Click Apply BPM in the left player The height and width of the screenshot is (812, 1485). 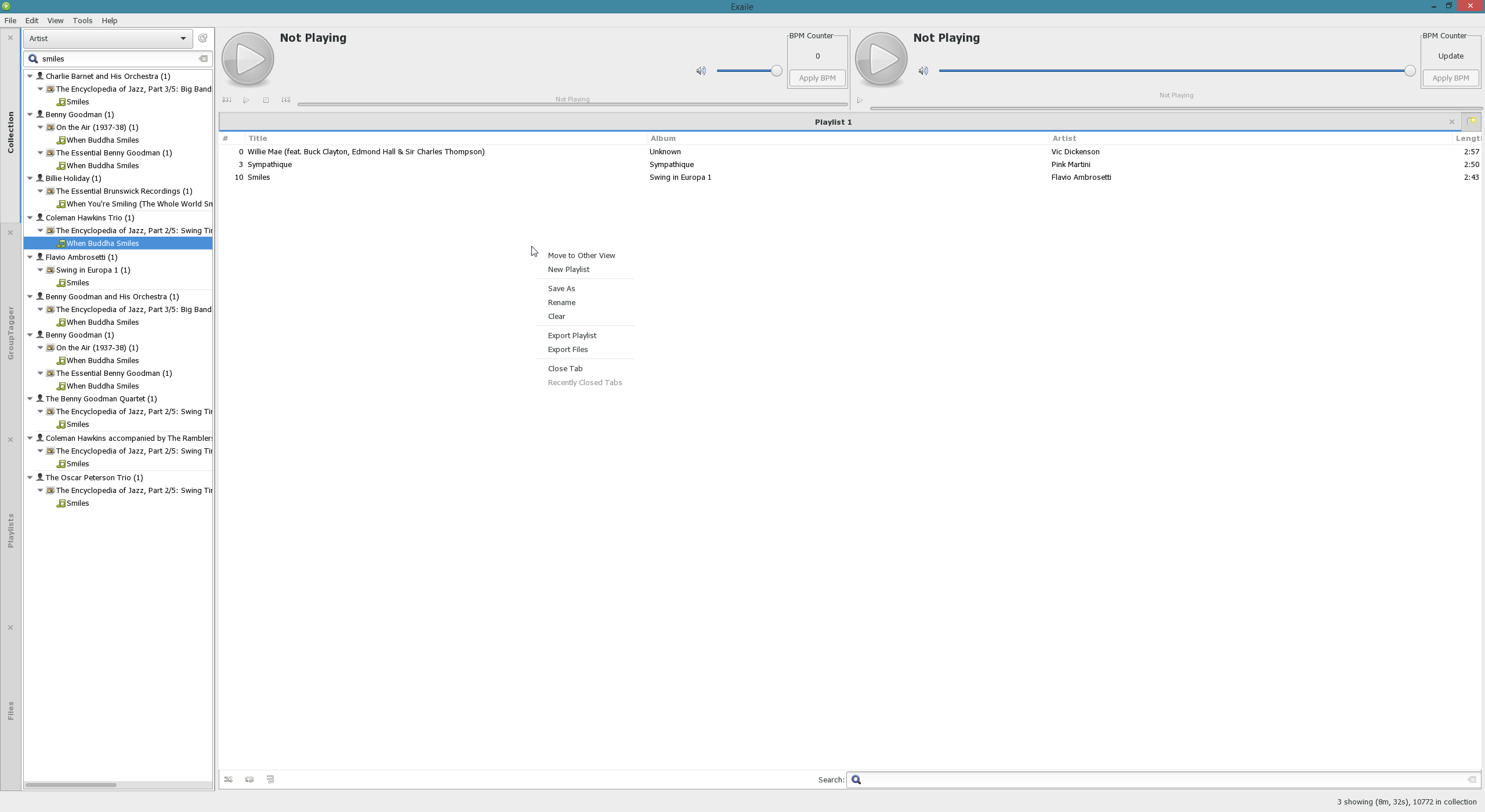(x=817, y=78)
